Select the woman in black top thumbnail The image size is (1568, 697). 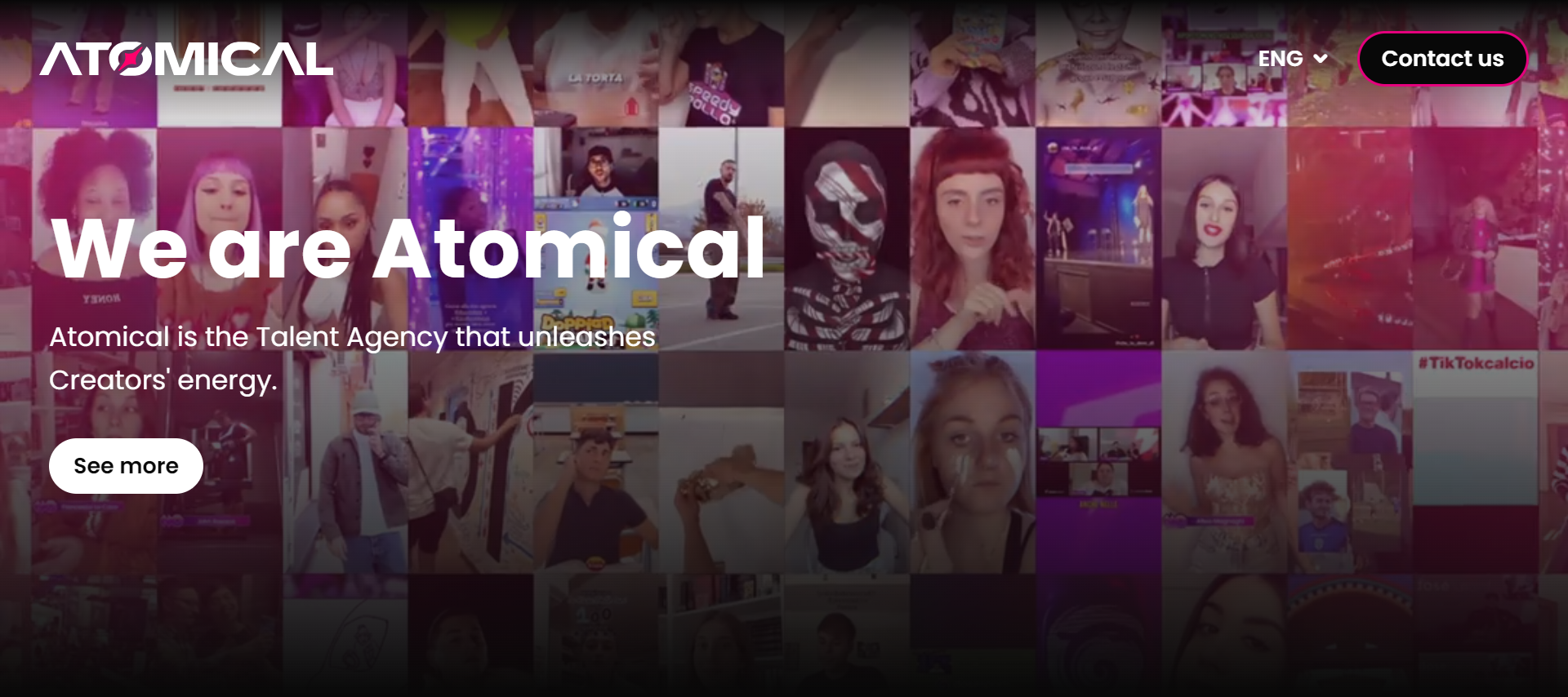click(1224, 238)
